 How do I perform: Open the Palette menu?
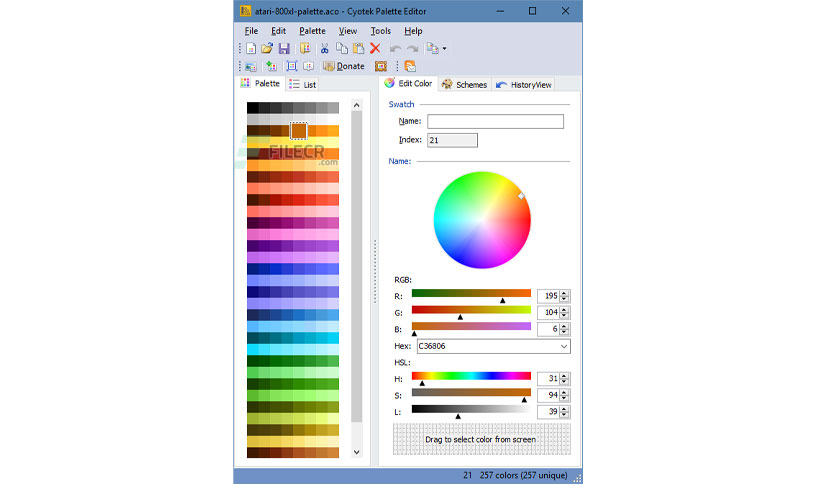(312, 31)
